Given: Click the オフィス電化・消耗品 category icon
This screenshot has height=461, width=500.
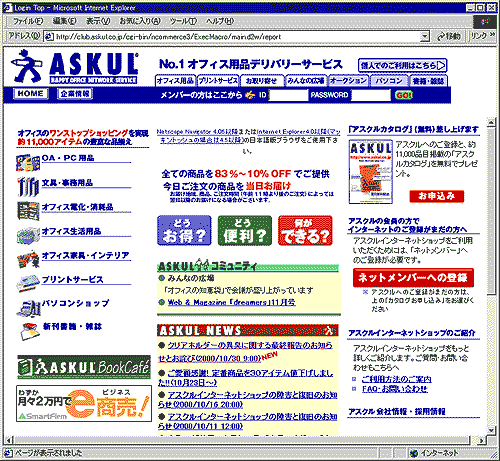Looking at the screenshot, I should point(28,211).
